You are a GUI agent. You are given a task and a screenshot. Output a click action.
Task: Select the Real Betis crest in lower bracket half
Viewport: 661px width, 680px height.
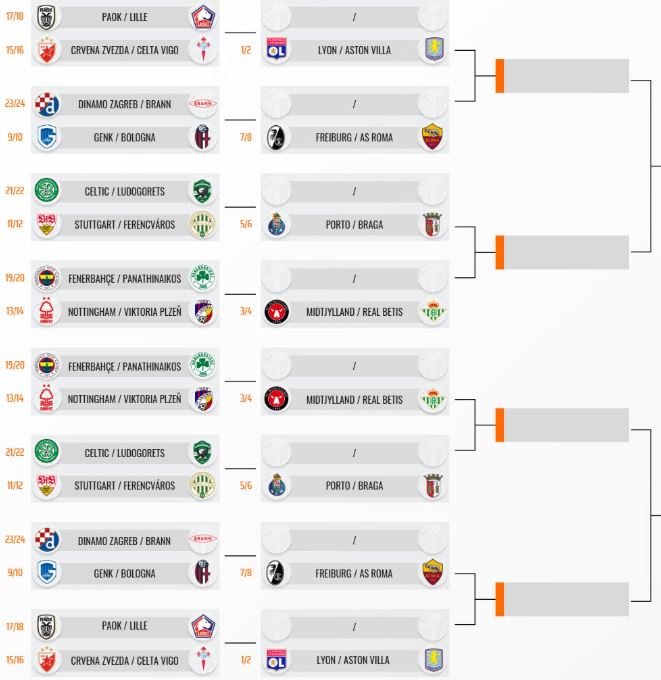coord(432,399)
